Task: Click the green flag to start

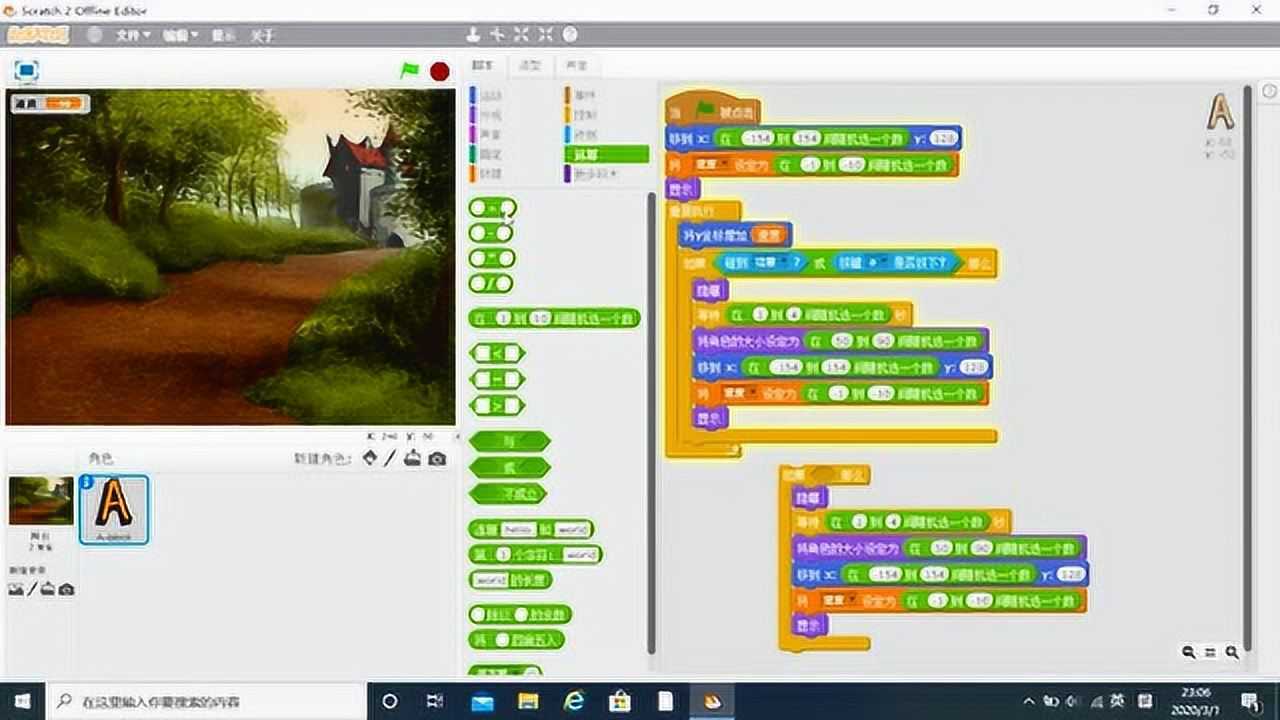Action: [410, 71]
